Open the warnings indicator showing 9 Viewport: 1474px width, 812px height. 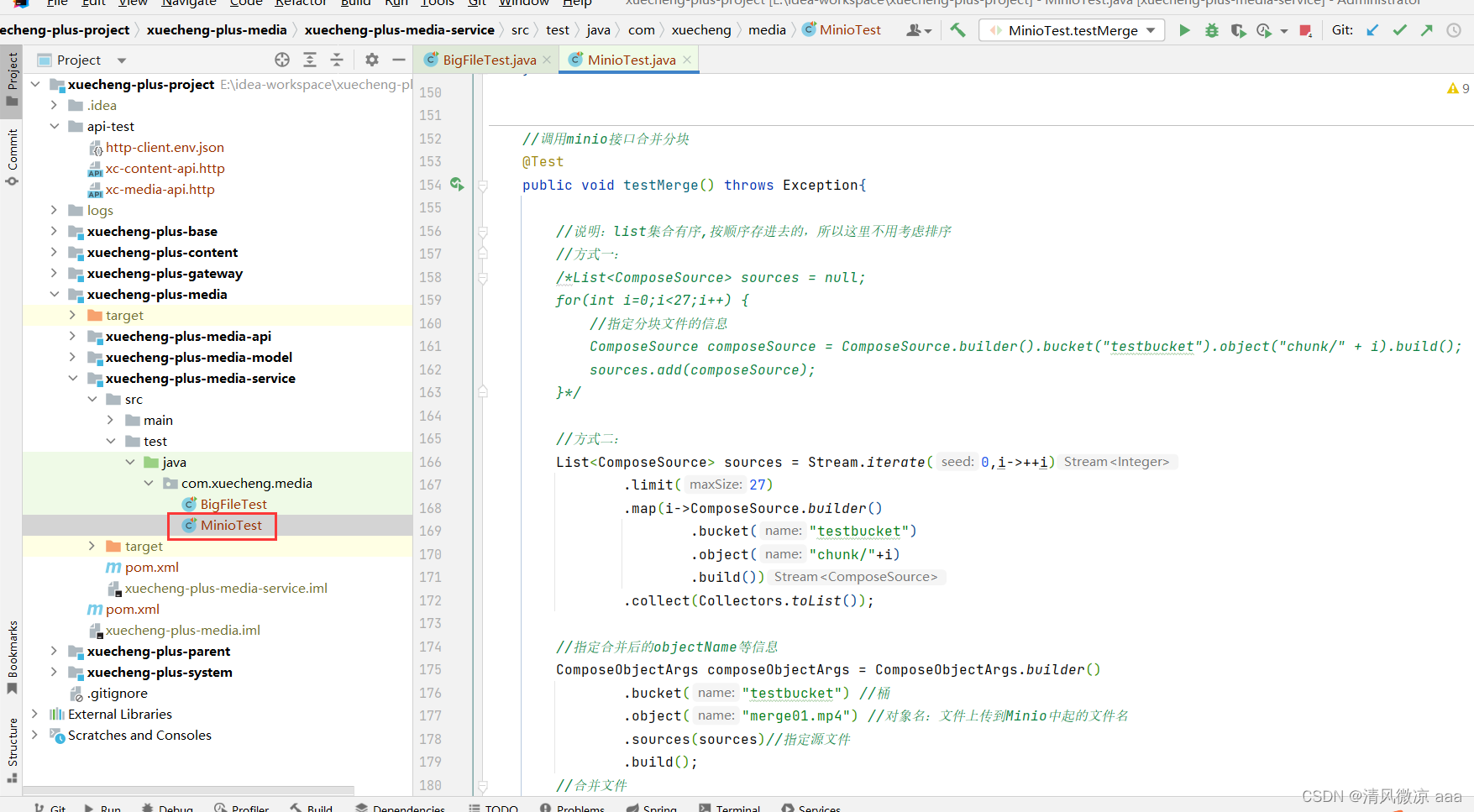pyautogui.click(x=1458, y=88)
